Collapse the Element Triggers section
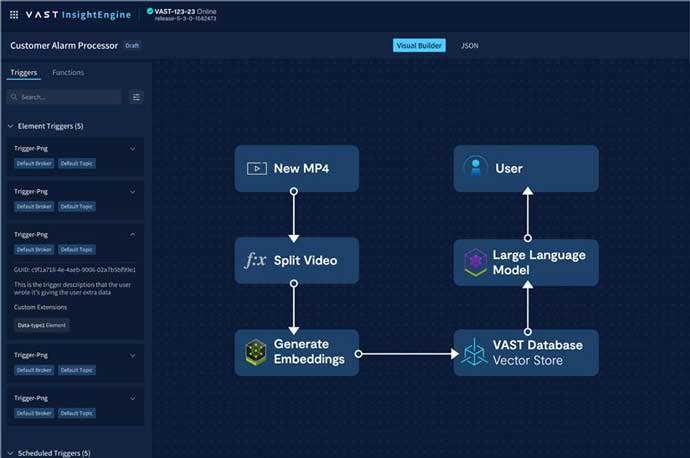Image resolution: width=690 pixels, height=458 pixels. [11, 126]
